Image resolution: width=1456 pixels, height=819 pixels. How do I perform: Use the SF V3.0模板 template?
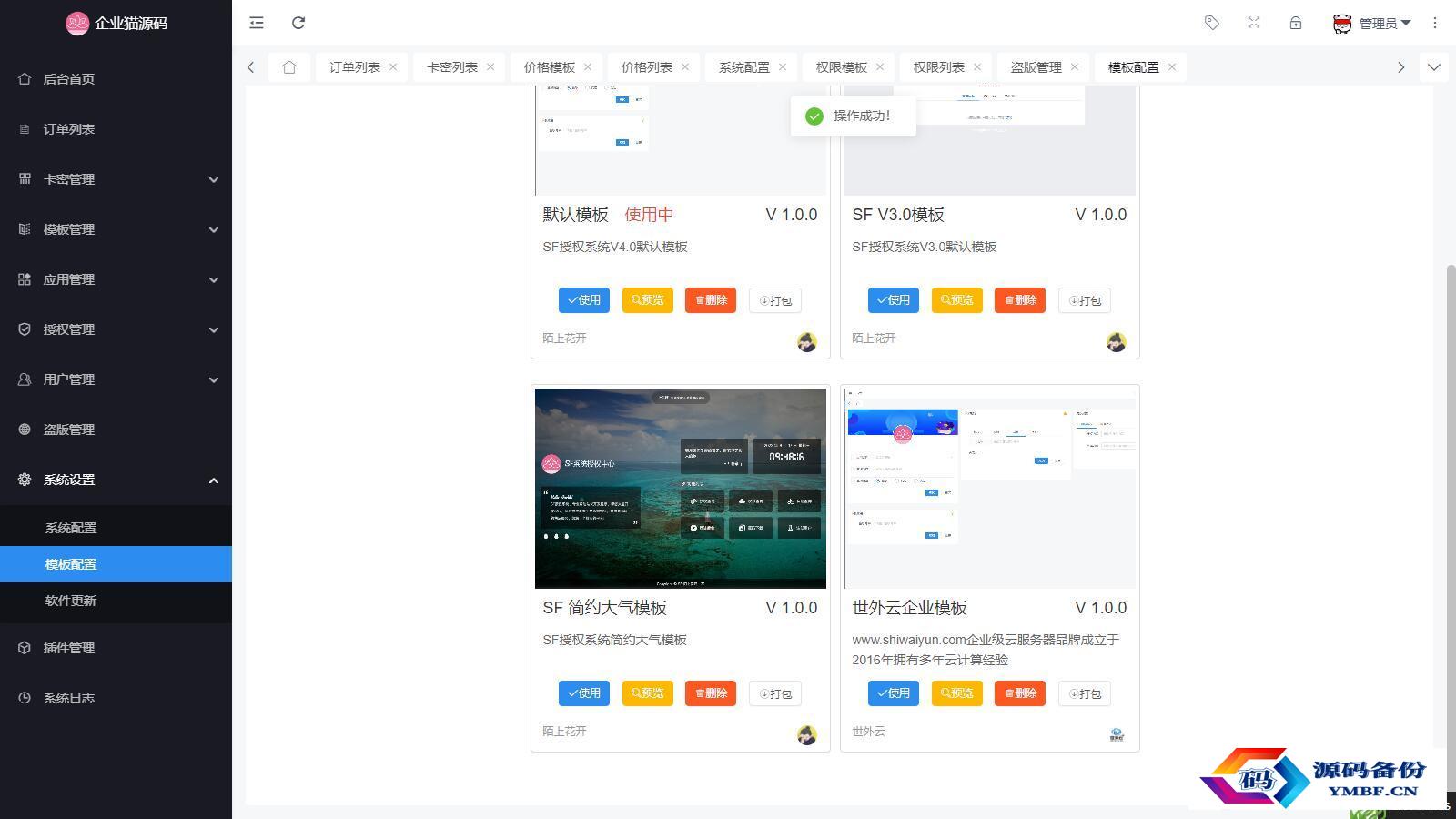[894, 300]
